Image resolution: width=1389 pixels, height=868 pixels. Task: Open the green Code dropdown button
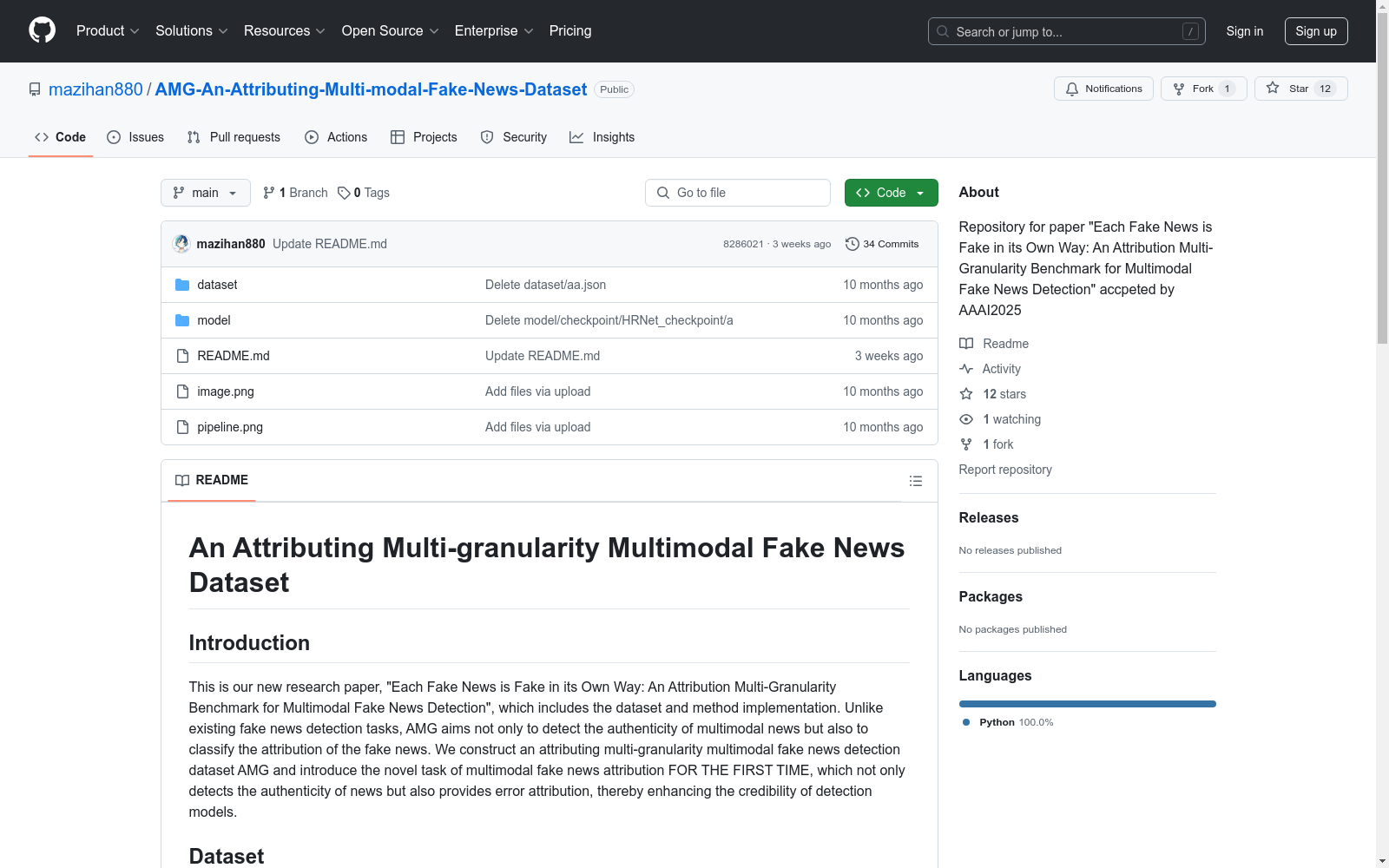892,193
